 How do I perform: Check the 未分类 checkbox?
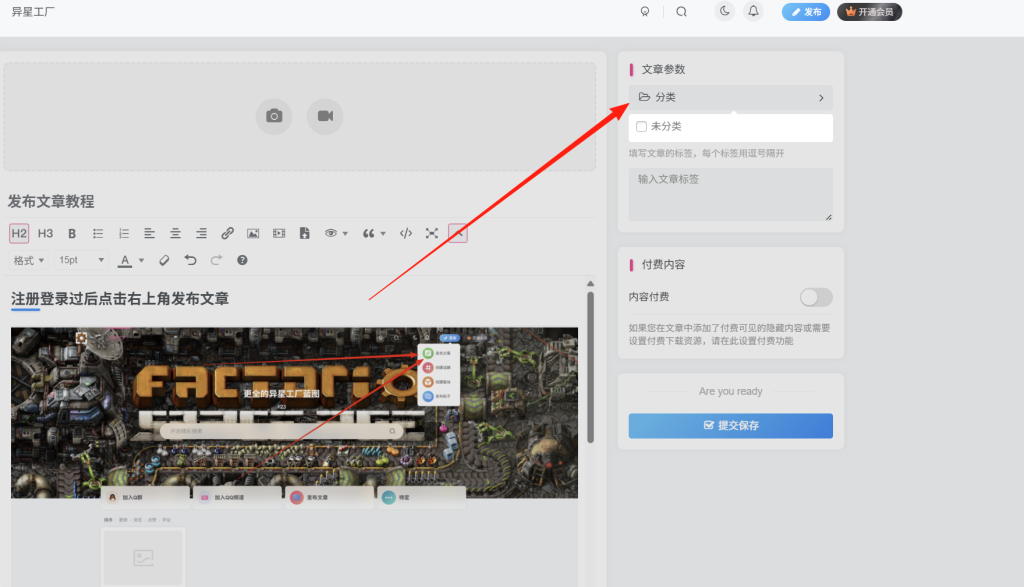coord(641,127)
